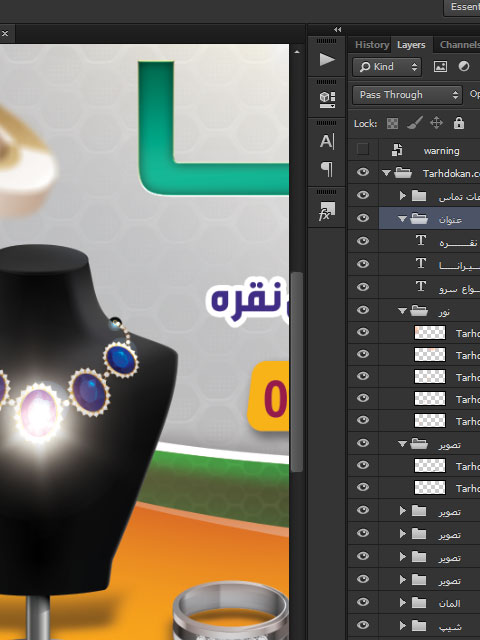480x640 pixels.
Task: Click the warning layer's document icon
Action: tap(397, 150)
